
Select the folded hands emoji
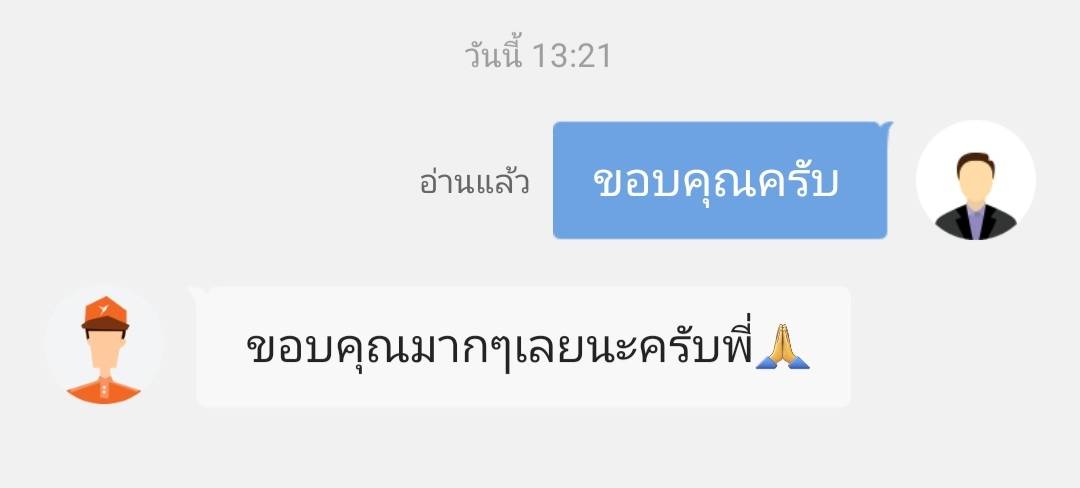(782, 346)
